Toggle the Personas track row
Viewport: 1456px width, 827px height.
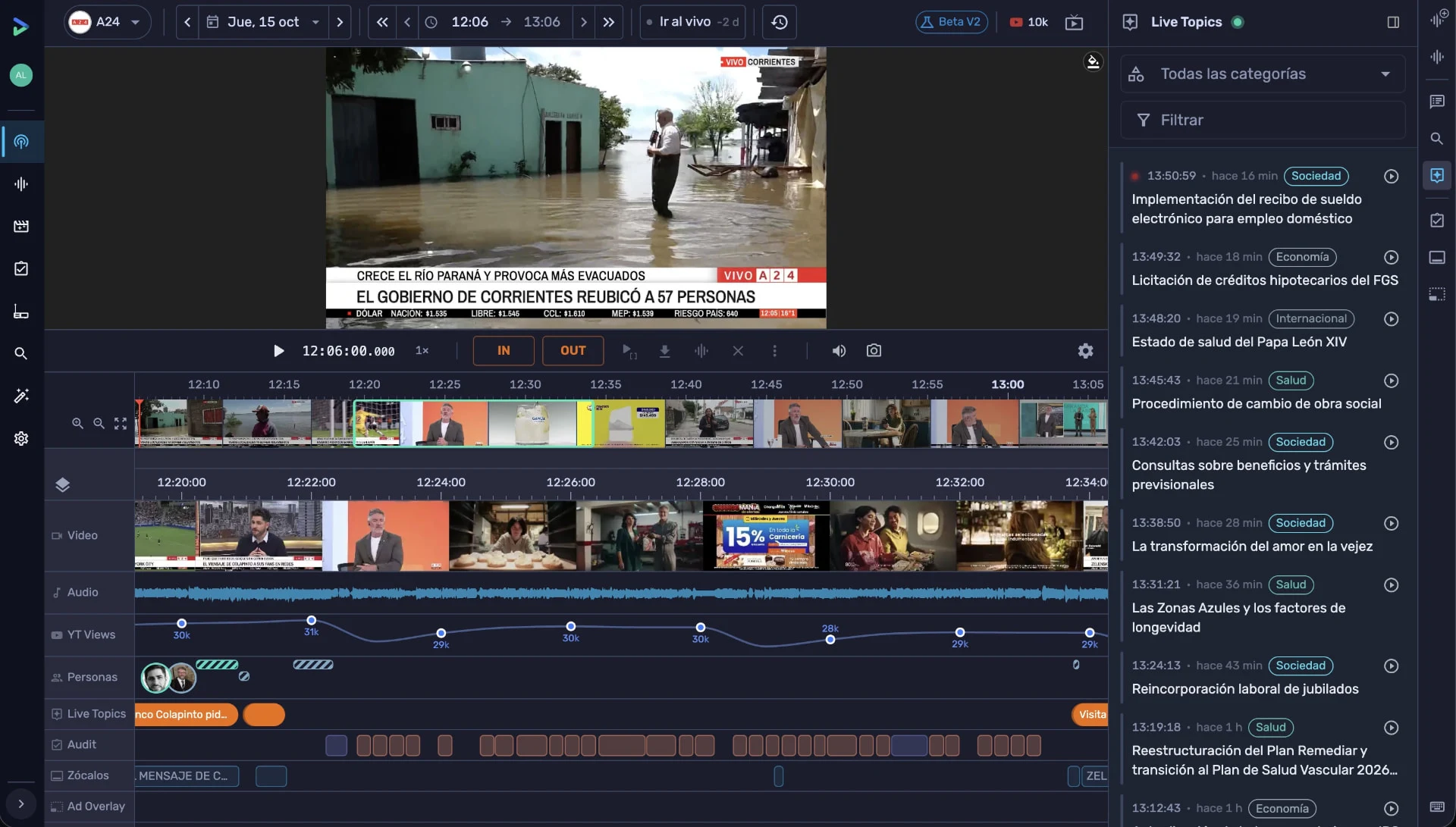click(89, 677)
